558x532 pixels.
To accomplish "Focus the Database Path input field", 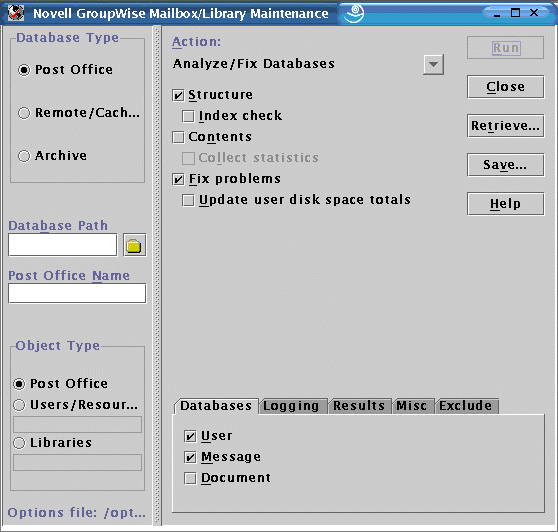I will coord(63,245).
